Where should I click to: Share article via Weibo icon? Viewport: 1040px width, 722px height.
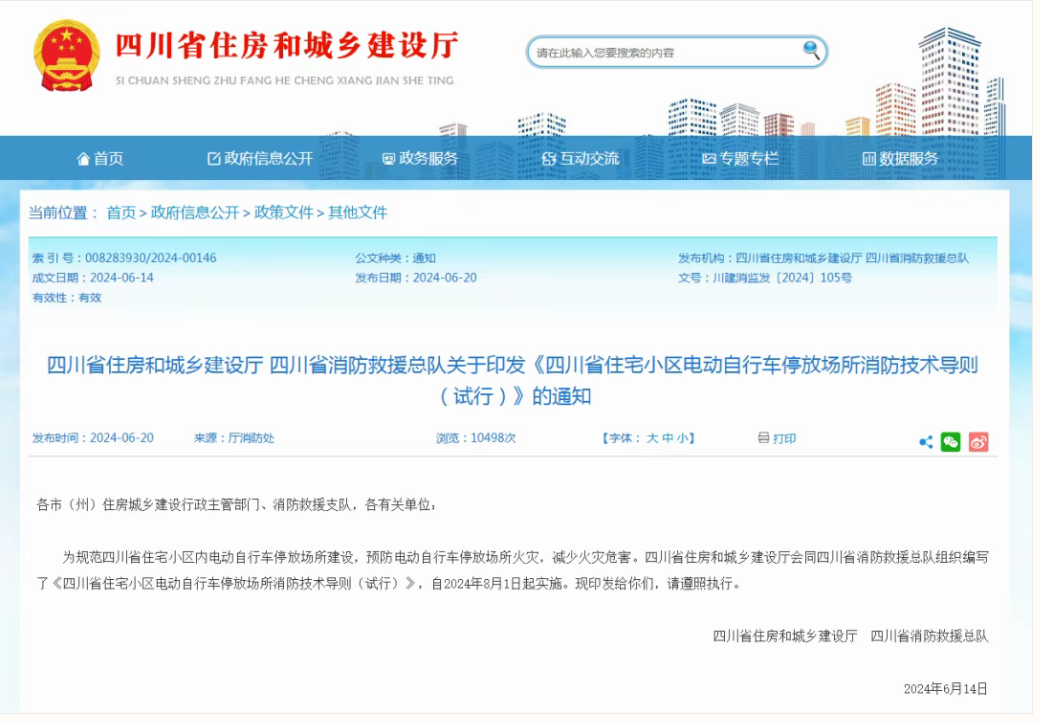tap(978, 442)
